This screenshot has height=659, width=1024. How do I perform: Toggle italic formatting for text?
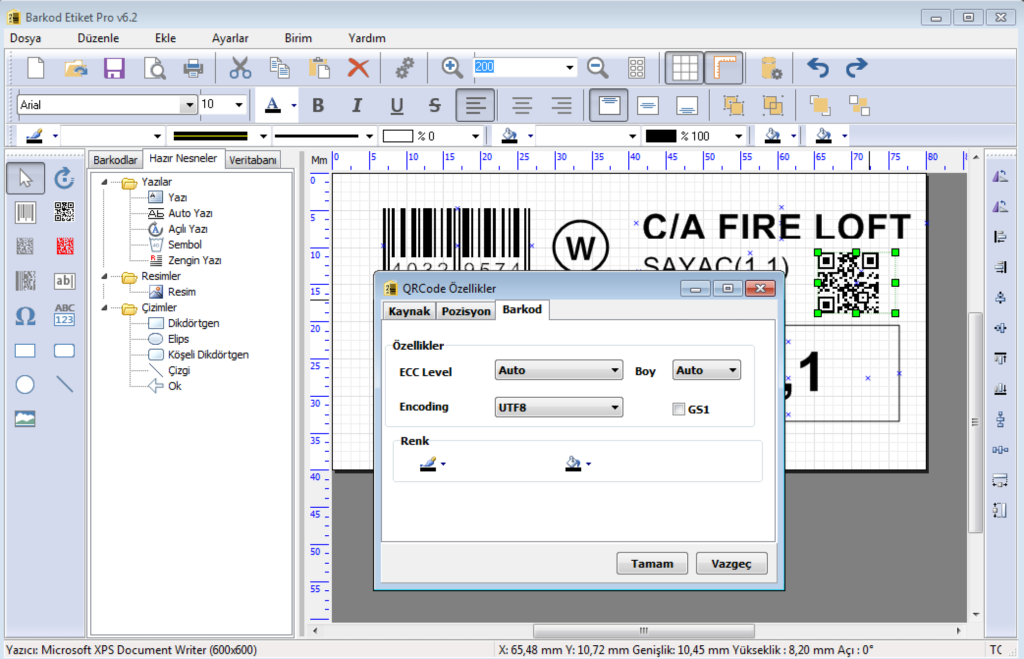[356, 105]
